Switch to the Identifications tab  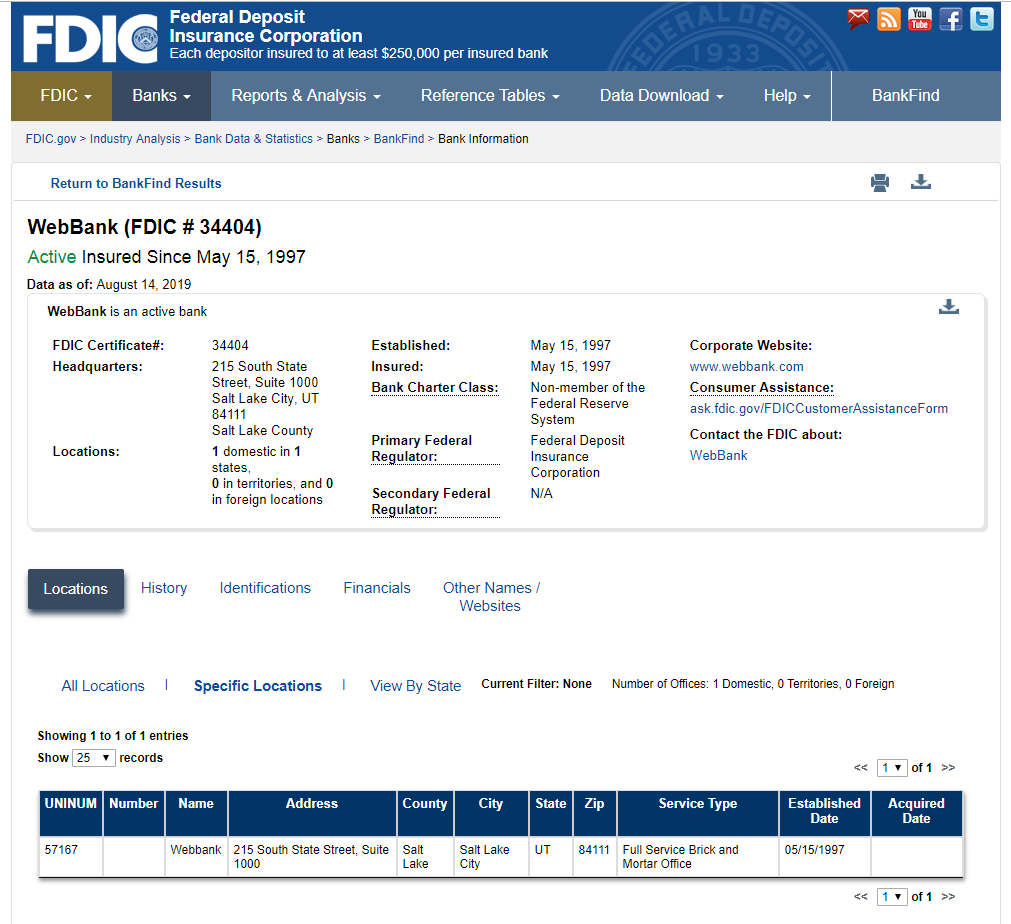(x=265, y=588)
